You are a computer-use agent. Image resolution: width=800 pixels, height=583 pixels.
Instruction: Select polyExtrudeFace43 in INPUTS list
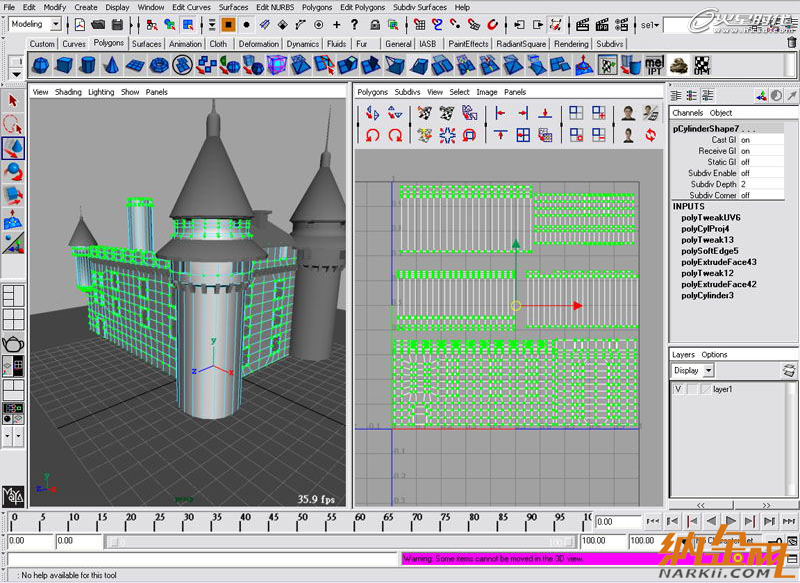coord(718,262)
